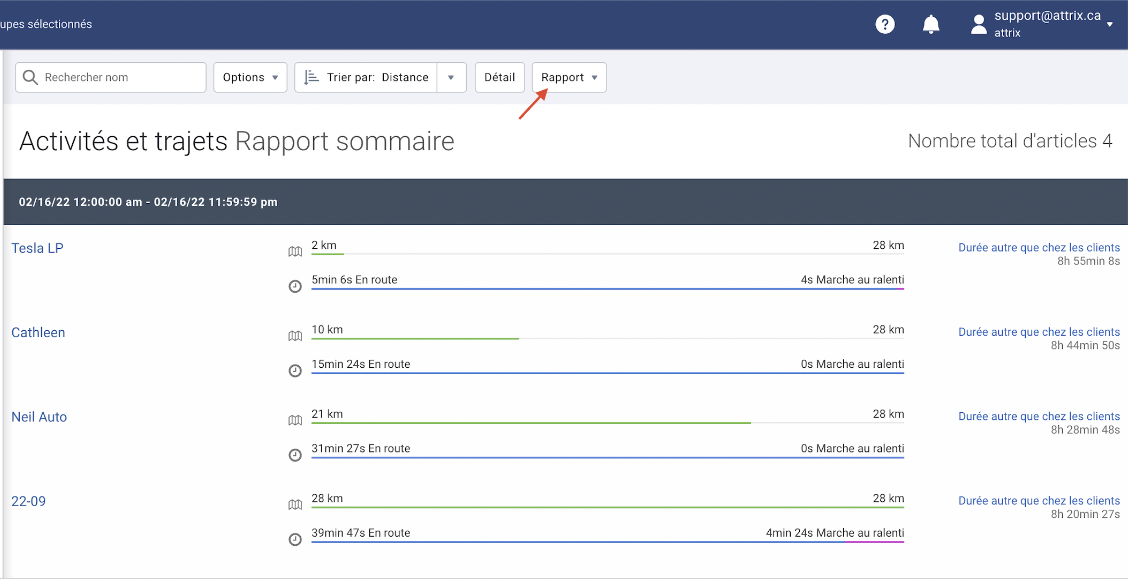Click the sort order icon beside Trier par

[x=310, y=77]
